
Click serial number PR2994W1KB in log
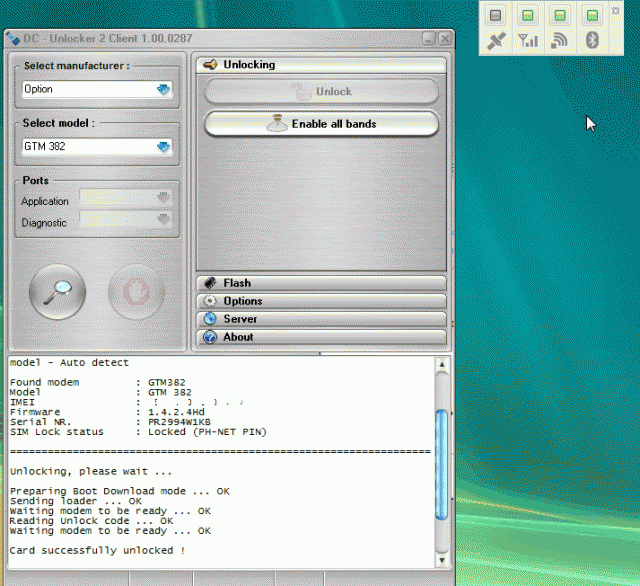pos(179,422)
